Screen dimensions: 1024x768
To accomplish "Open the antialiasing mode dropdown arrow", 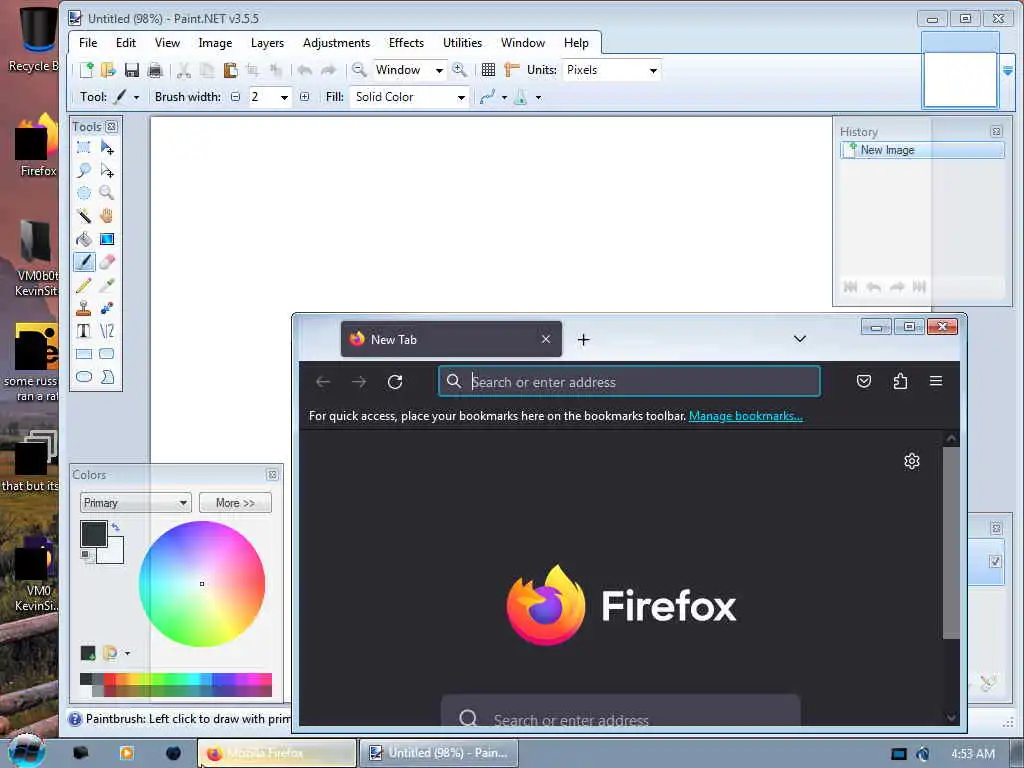I will [x=504, y=98].
